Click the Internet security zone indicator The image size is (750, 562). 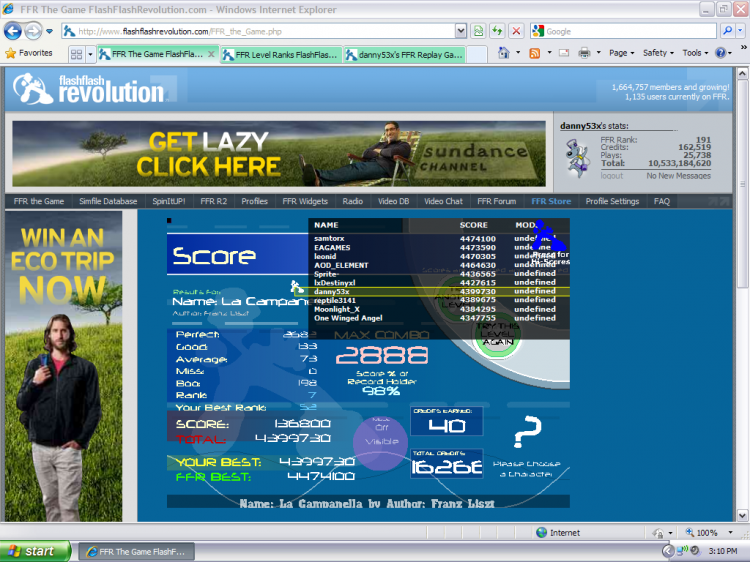pos(558,532)
